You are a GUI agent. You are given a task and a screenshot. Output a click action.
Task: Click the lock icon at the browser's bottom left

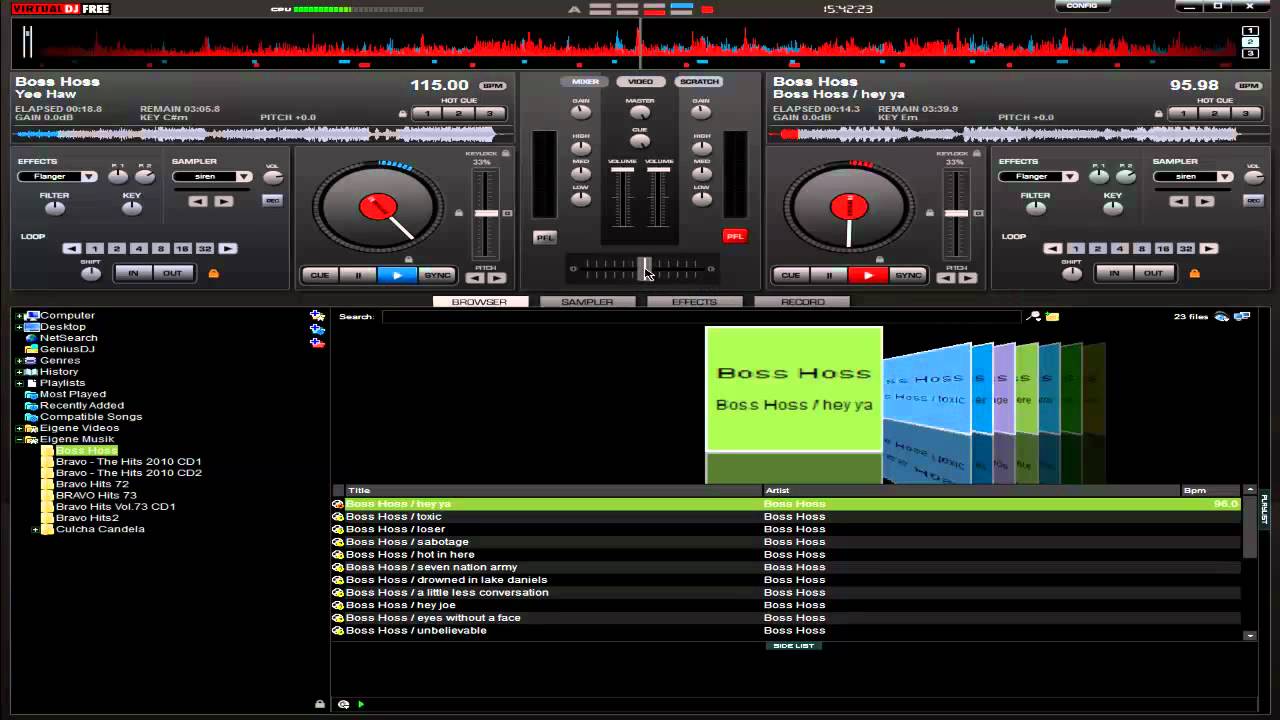[320, 704]
